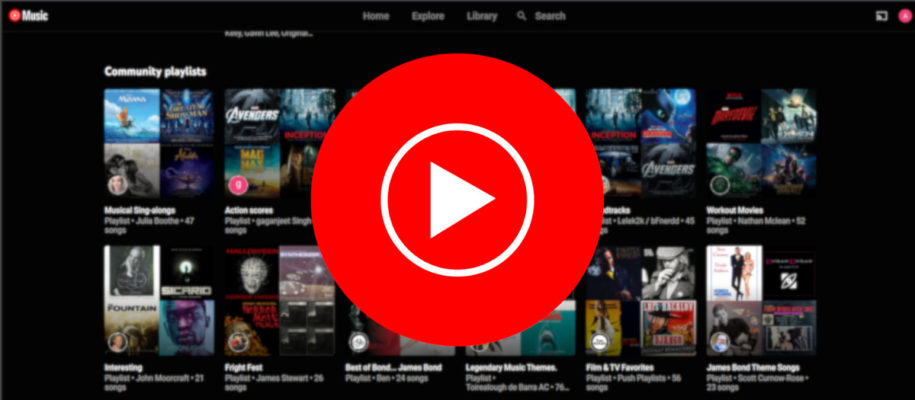Click the Action scores creator avatar
This screenshot has width=915, height=400.
[x=238, y=184]
